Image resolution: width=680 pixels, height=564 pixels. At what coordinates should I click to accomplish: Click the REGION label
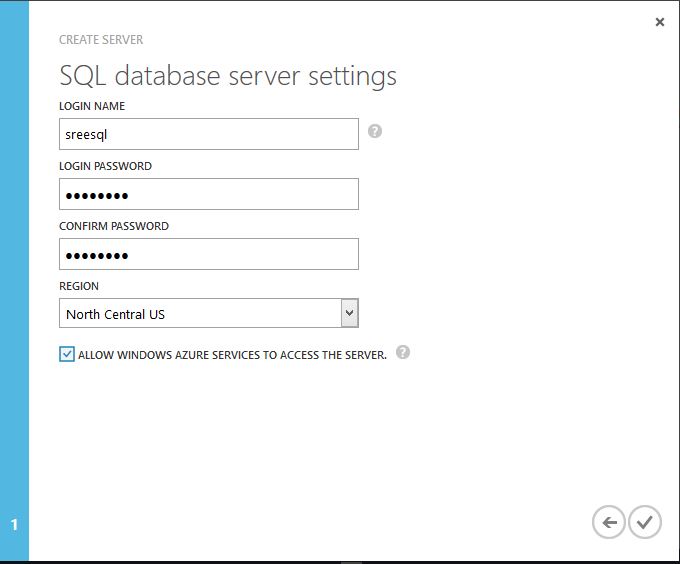pos(79,286)
